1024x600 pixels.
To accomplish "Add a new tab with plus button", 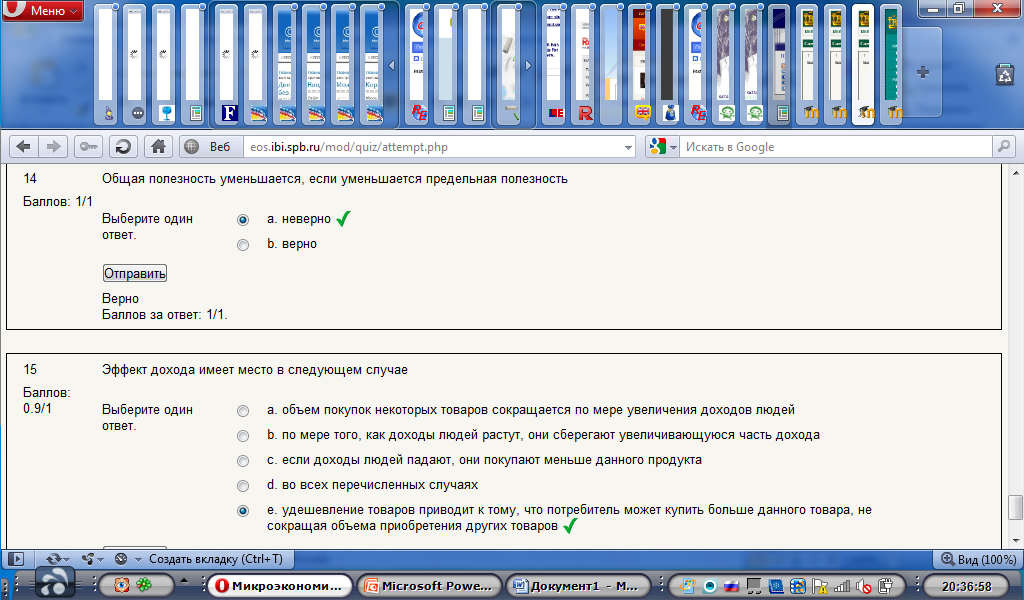I will tap(923, 72).
